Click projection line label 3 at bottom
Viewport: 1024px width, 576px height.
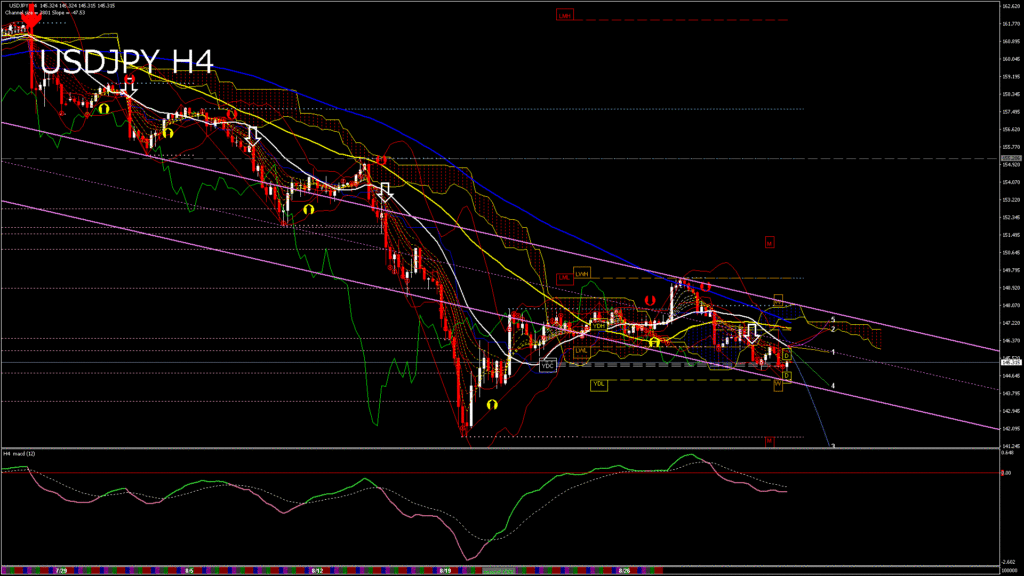pyautogui.click(x=834, y=446)
